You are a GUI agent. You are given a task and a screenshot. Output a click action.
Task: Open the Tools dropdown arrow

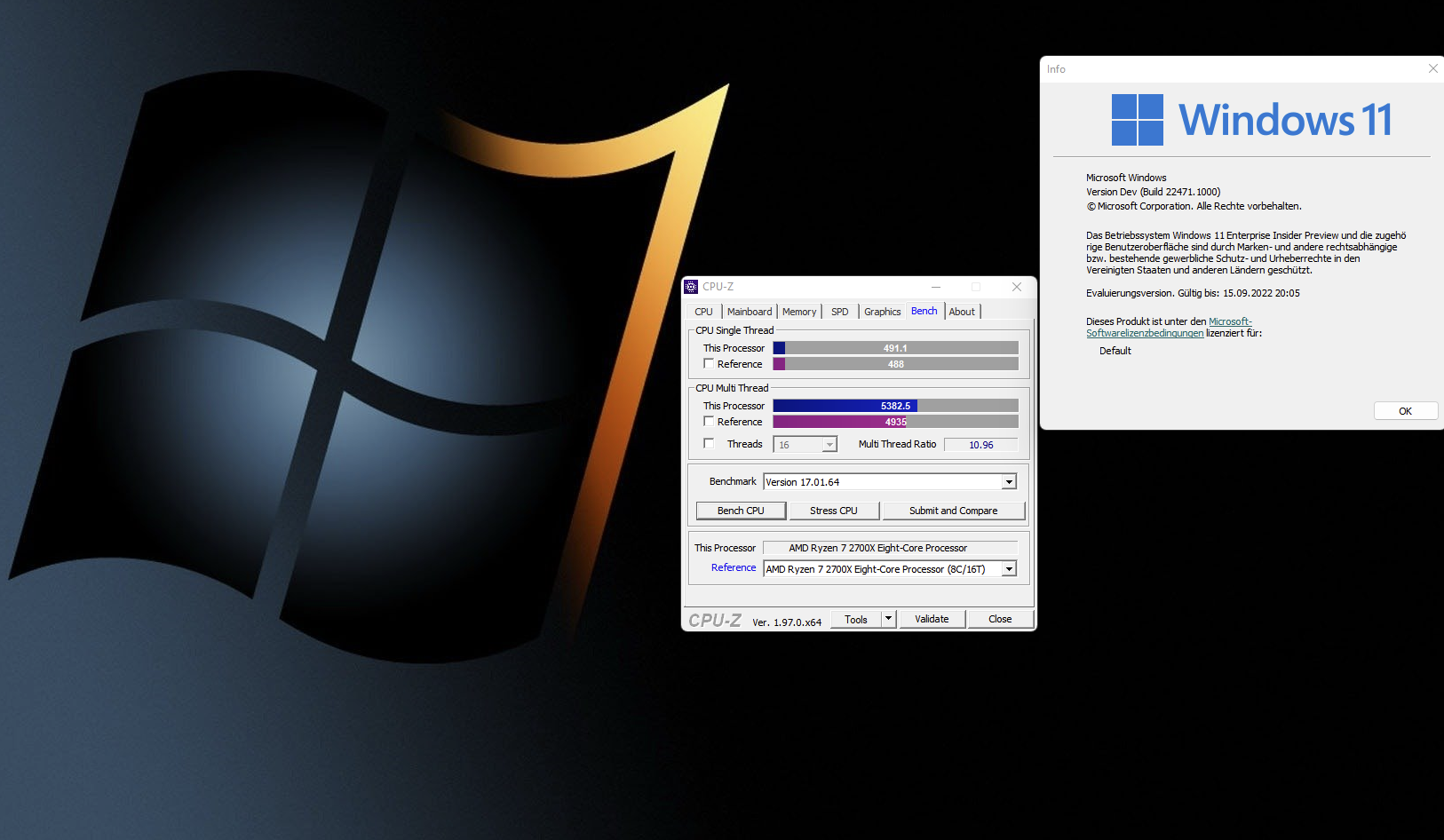pos(888,619)
